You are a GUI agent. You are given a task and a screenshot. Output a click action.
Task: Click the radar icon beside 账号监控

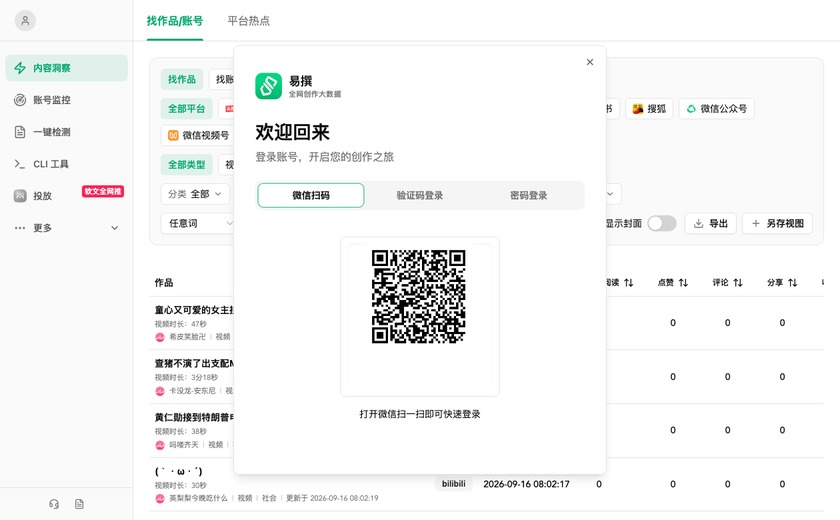coord(20,100)
